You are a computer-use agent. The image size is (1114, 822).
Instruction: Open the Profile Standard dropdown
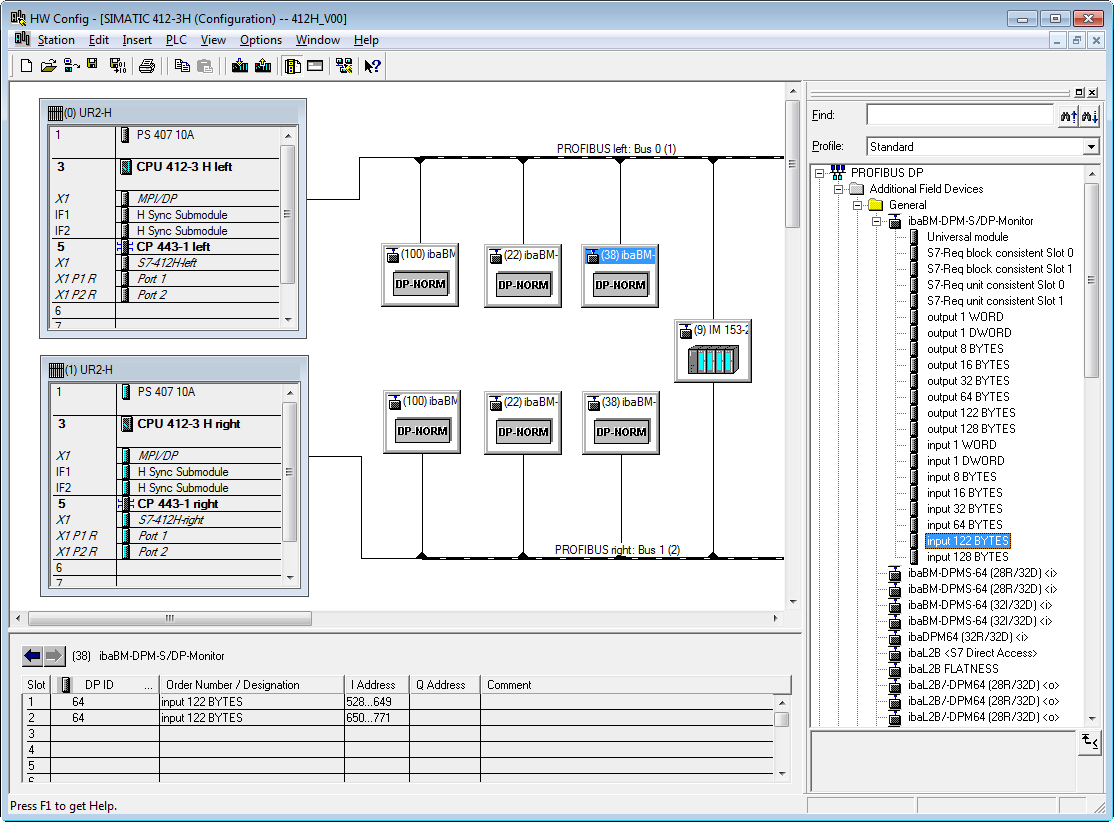[1091, 146]
